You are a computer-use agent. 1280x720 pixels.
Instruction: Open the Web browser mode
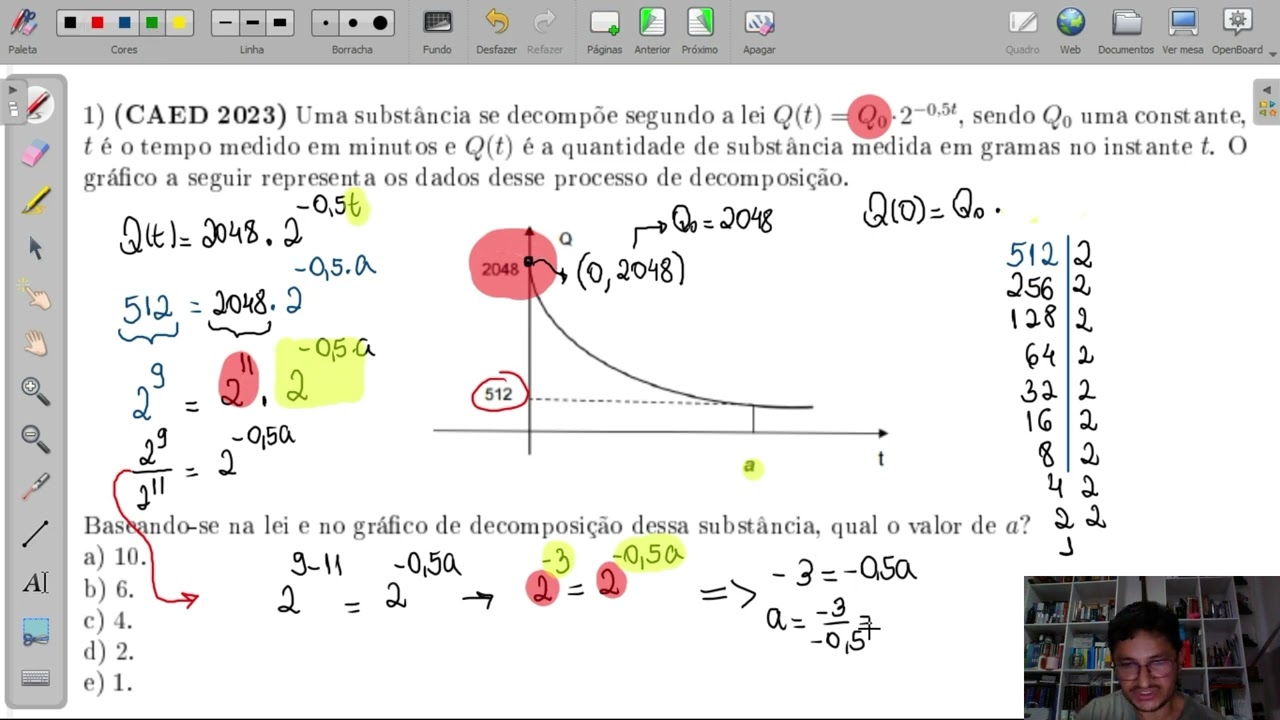coord(1070,30)
